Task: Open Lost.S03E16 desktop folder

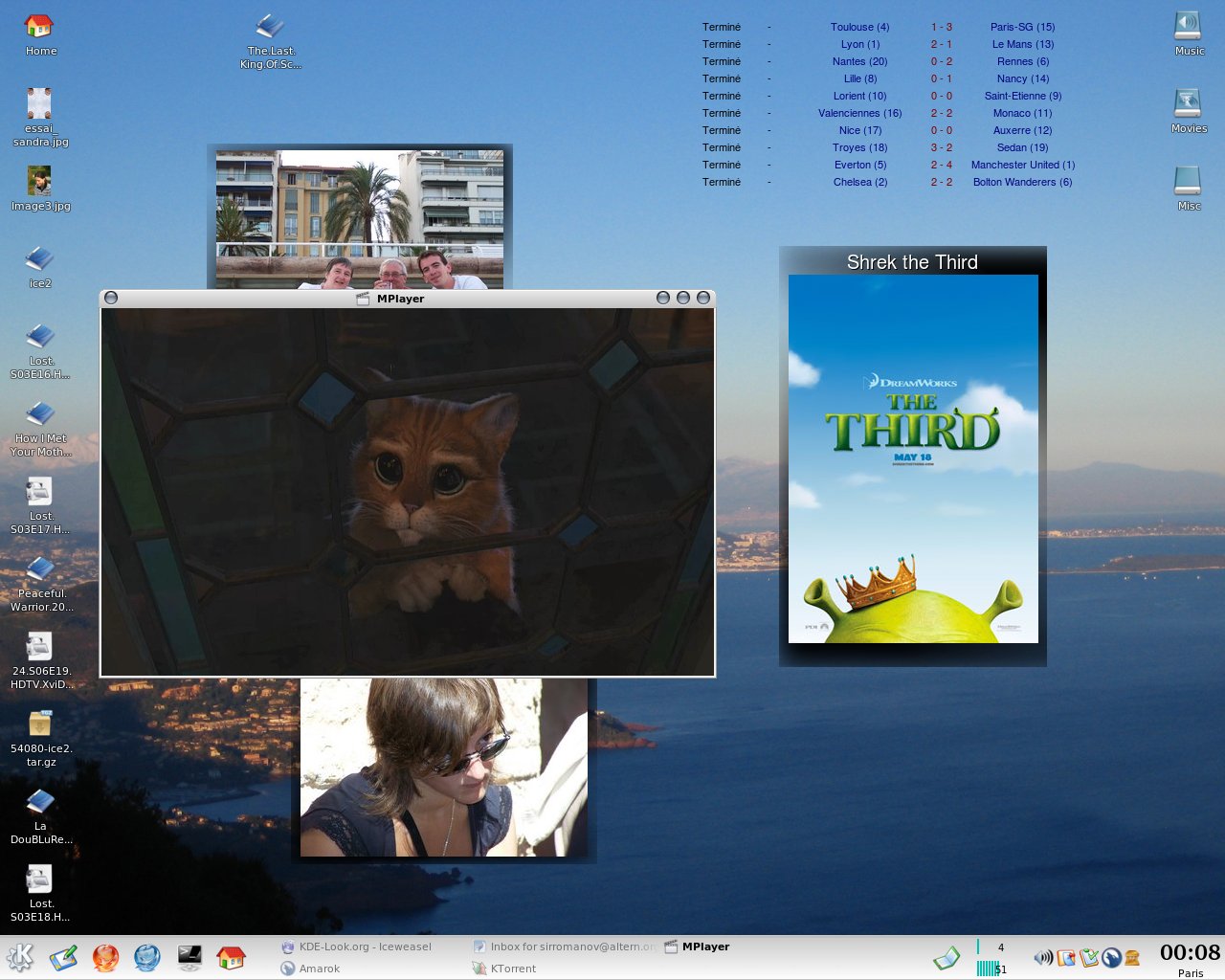Action: (40, 350)
